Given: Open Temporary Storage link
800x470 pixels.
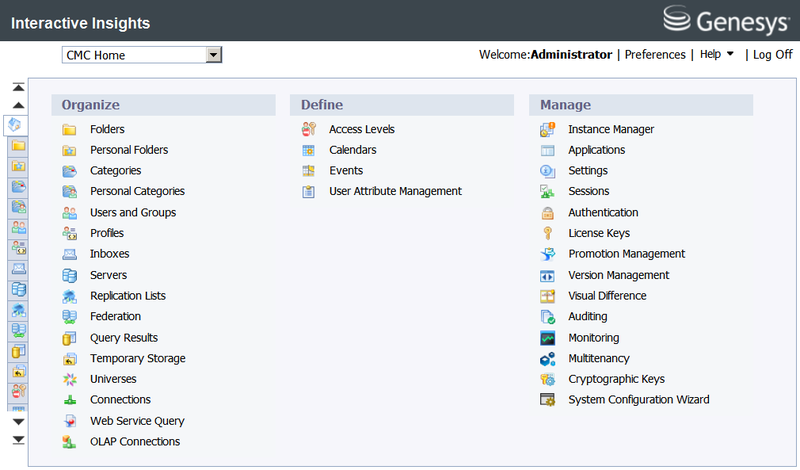Looking at the screenshot, I should click(x=138, y=359).
